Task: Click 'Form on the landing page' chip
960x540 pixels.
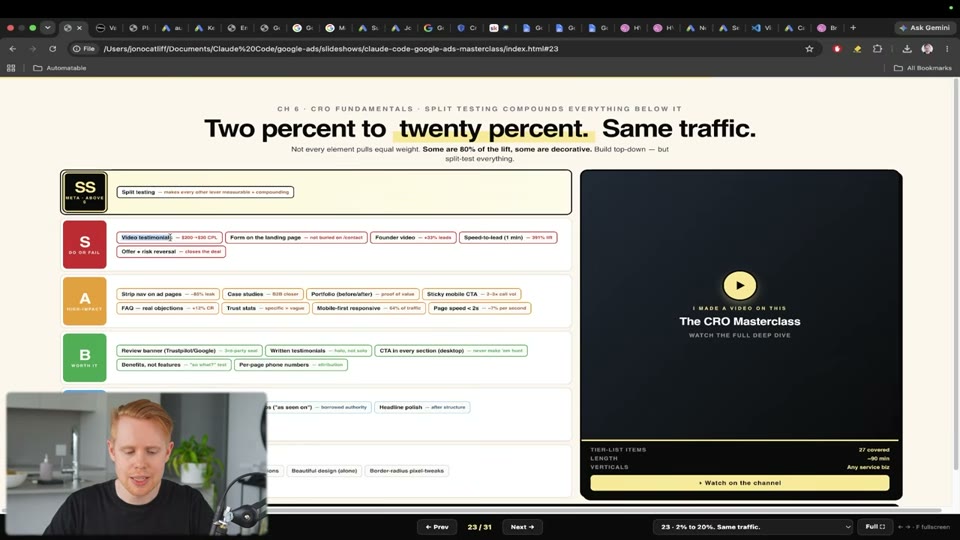Action: click(x=296, y=237)
